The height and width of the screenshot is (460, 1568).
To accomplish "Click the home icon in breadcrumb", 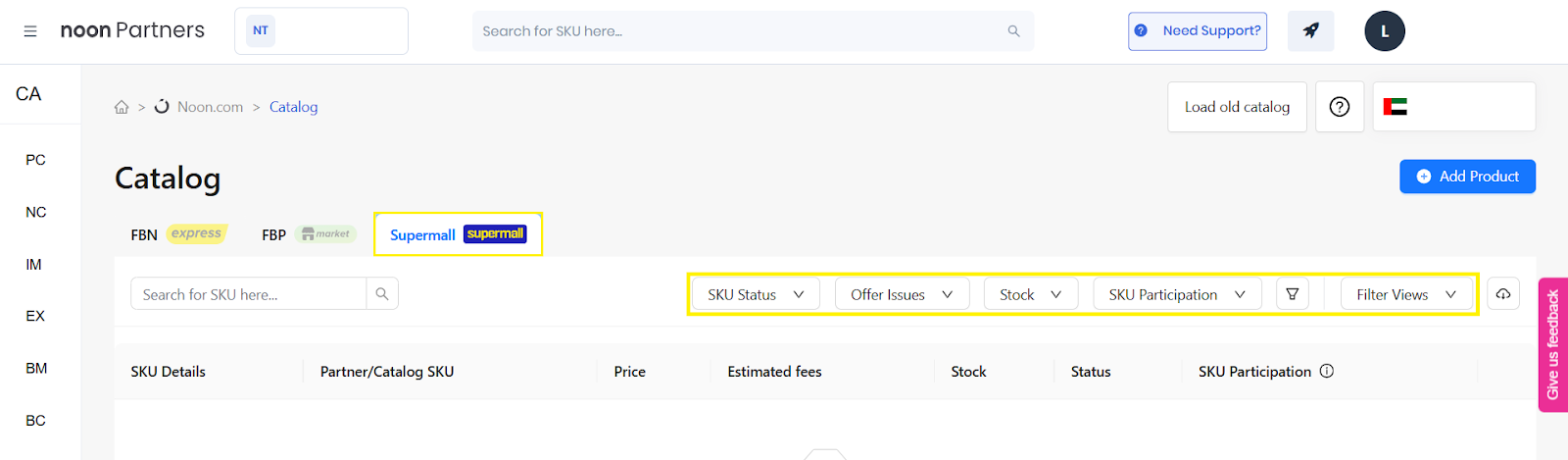I will (x=122, y=107).
